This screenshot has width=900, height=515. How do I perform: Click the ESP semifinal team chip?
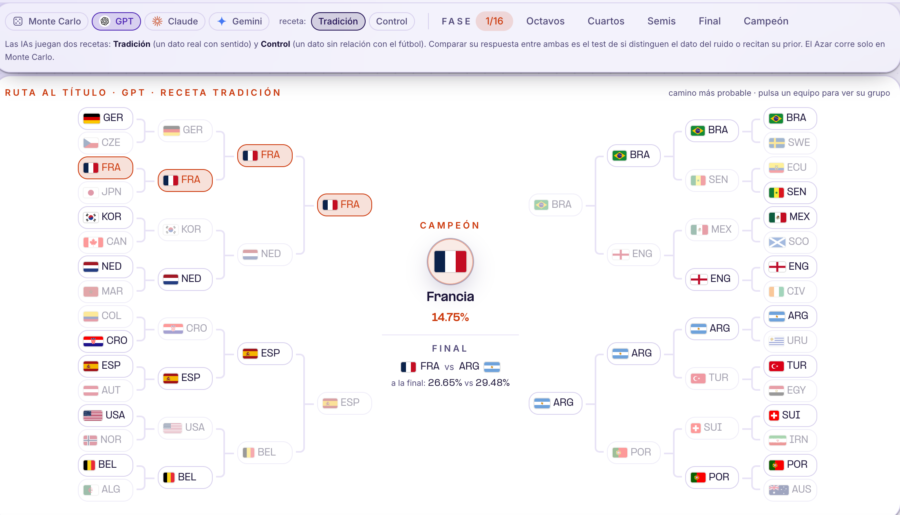(344, 402)
